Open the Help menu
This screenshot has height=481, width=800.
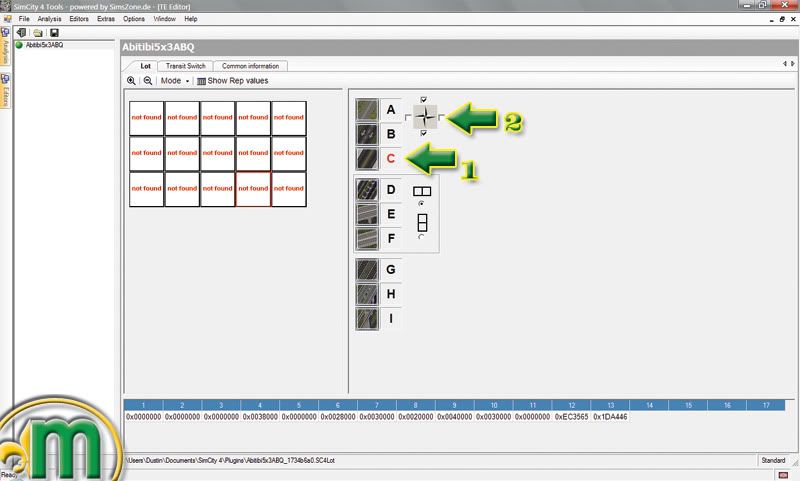[x=191, y=19]
